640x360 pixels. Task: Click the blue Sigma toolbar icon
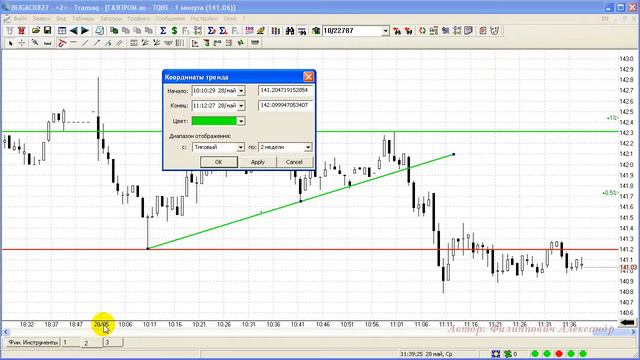pos(163,31)
